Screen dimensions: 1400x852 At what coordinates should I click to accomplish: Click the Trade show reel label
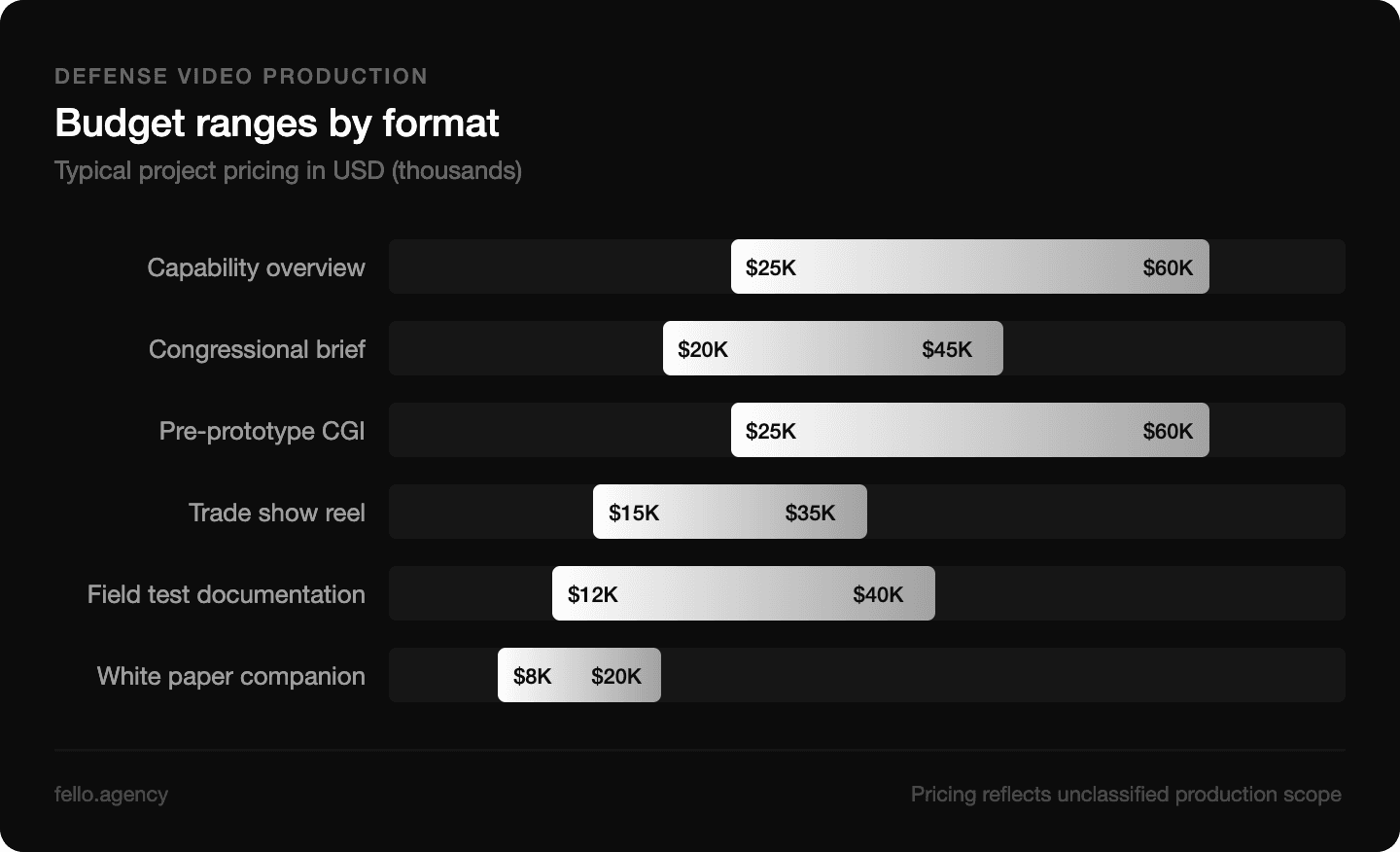pos(276,513)
